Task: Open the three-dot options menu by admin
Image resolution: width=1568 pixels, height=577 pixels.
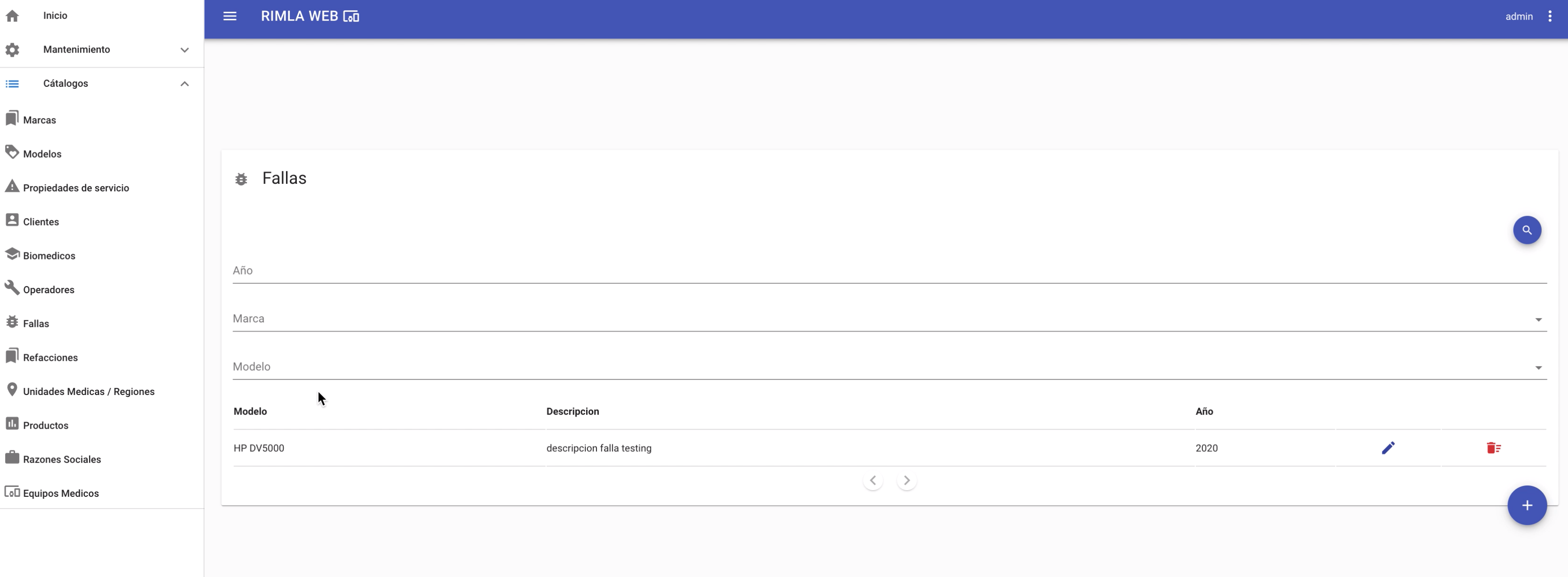Action: (x=1549, y=16)
